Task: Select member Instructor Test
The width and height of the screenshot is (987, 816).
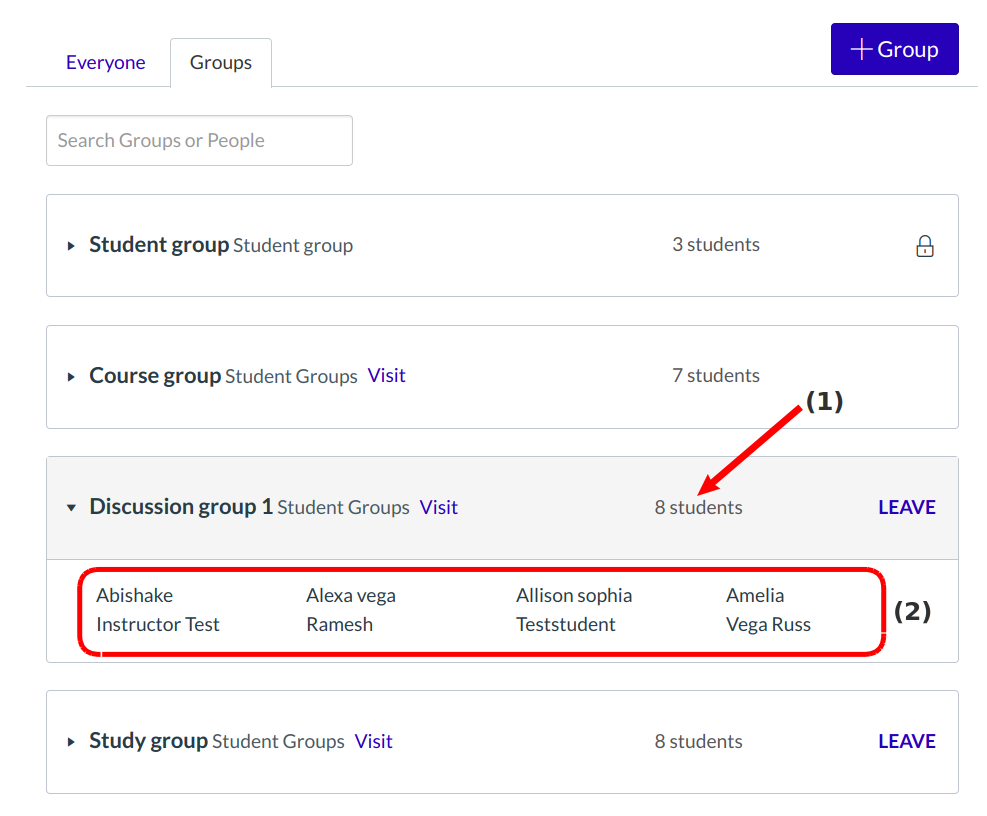Action: [x=157, y=624]
